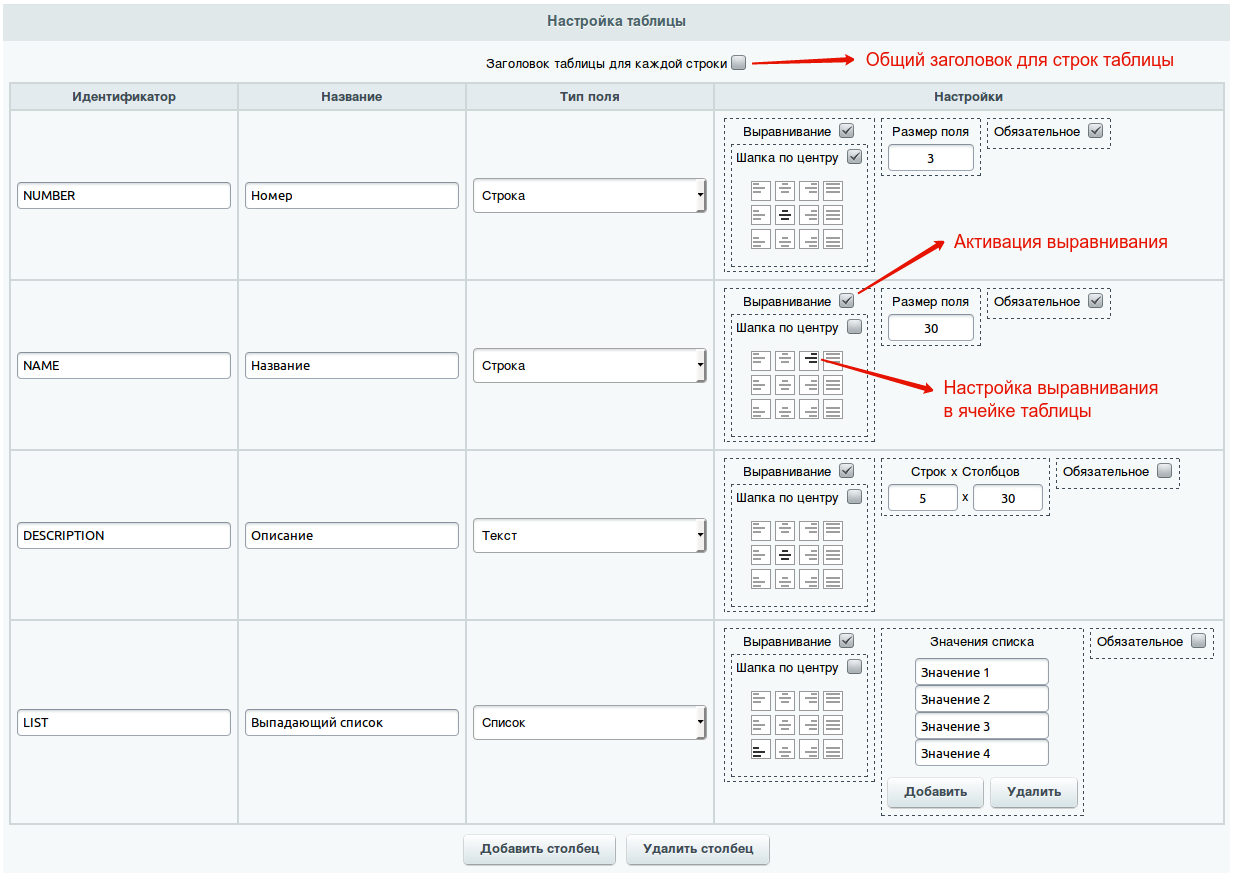The width and height of the screenshot is (1235, 878).
Task: Choose middle-center alignment icon in DESCRIPTION row
Action: [785, 554]
